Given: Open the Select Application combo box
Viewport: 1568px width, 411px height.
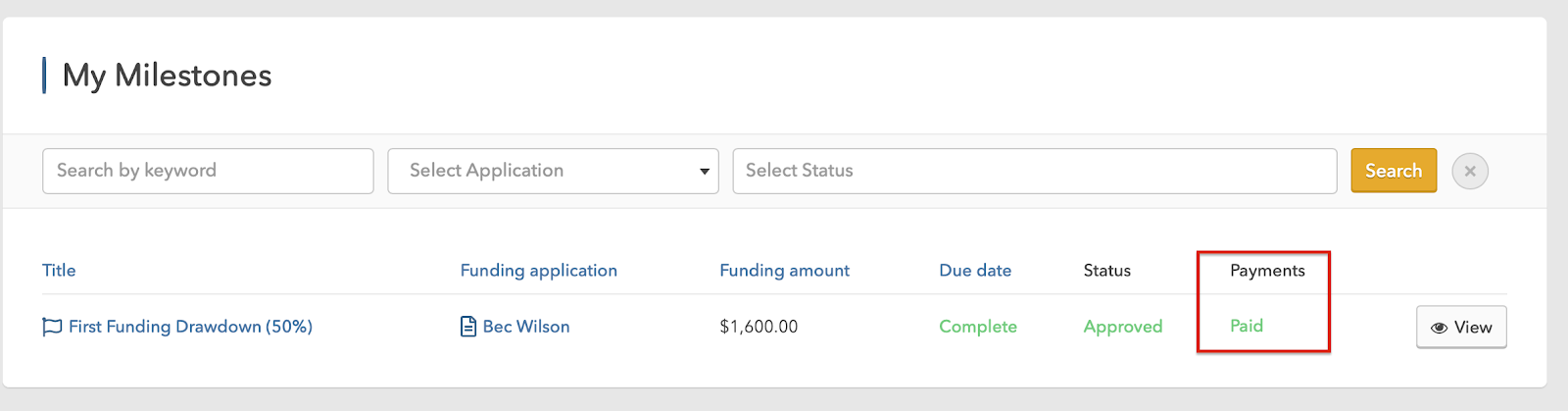Looking at the screenshot, I should [x=553, y=171].
